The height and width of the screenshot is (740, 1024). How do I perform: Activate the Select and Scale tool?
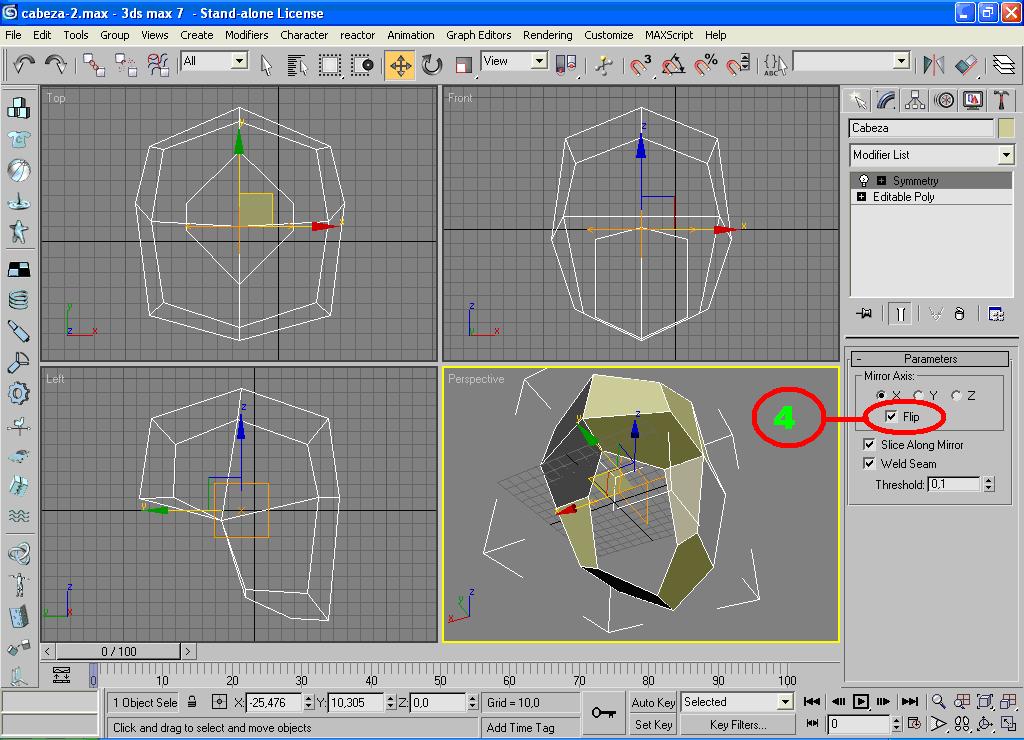[x=464, y=65]
